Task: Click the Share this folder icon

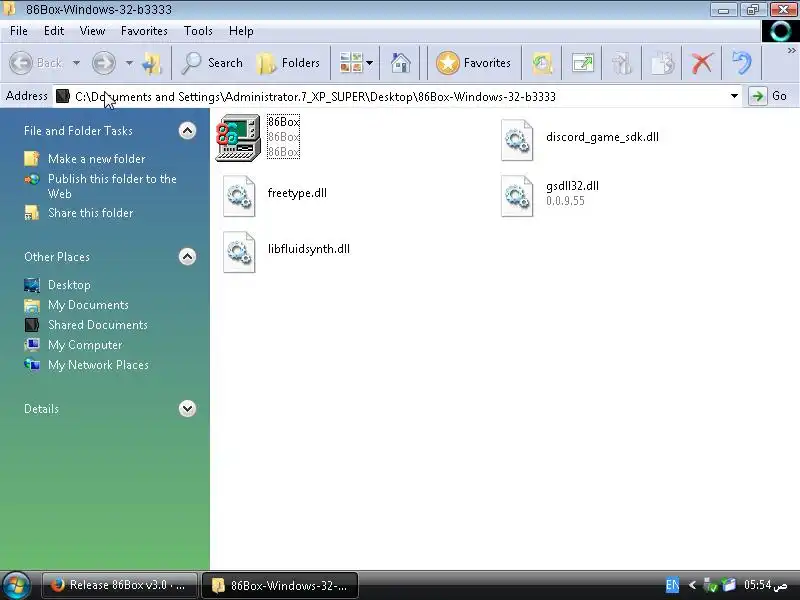Action: pos(32,213)
